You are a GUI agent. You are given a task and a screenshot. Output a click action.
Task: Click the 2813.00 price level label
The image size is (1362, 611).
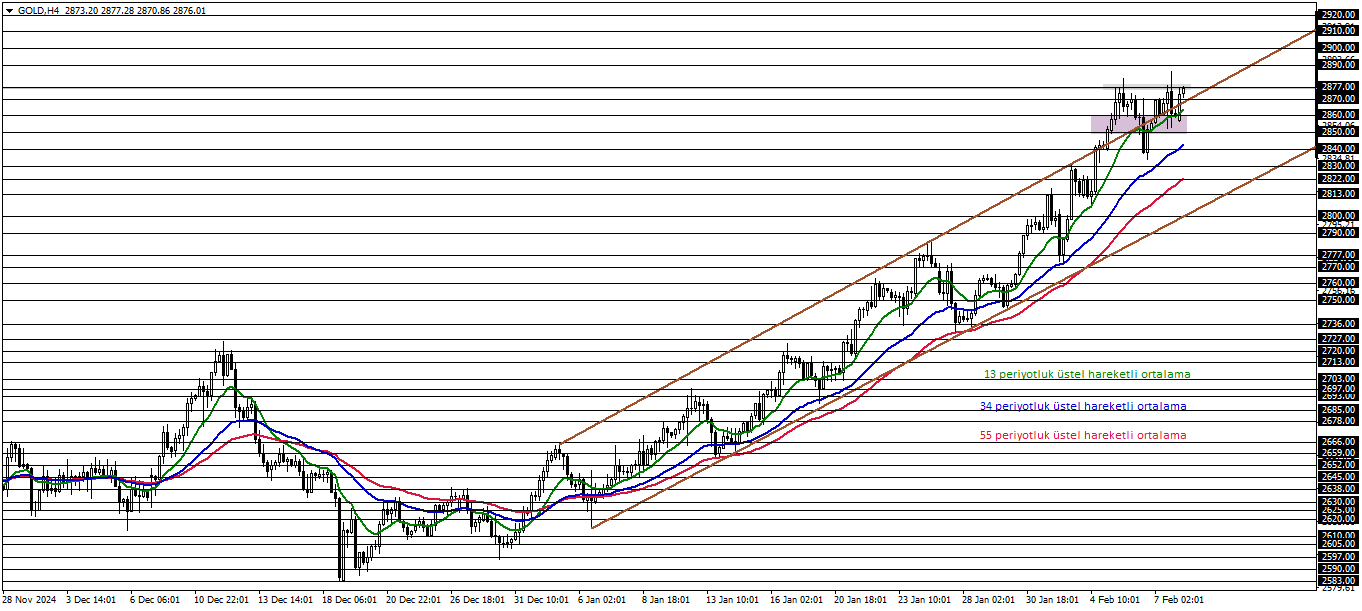(1338, 194)
